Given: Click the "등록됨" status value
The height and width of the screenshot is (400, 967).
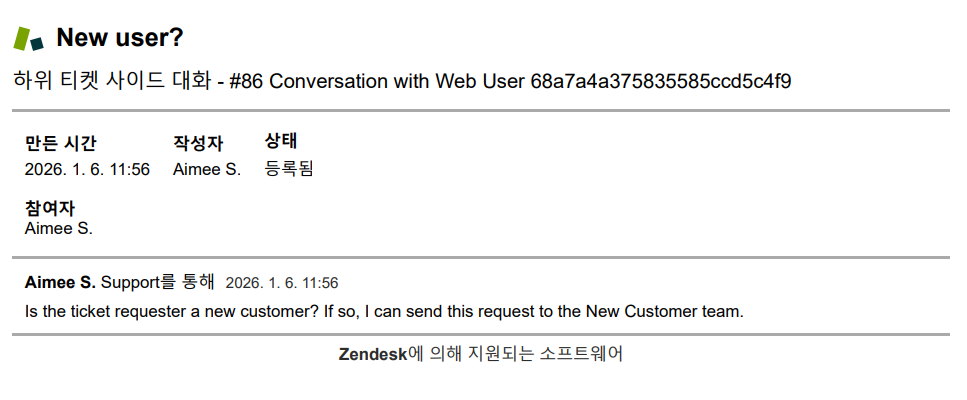Looking at the screenshot, I should [x=289, y=168].
